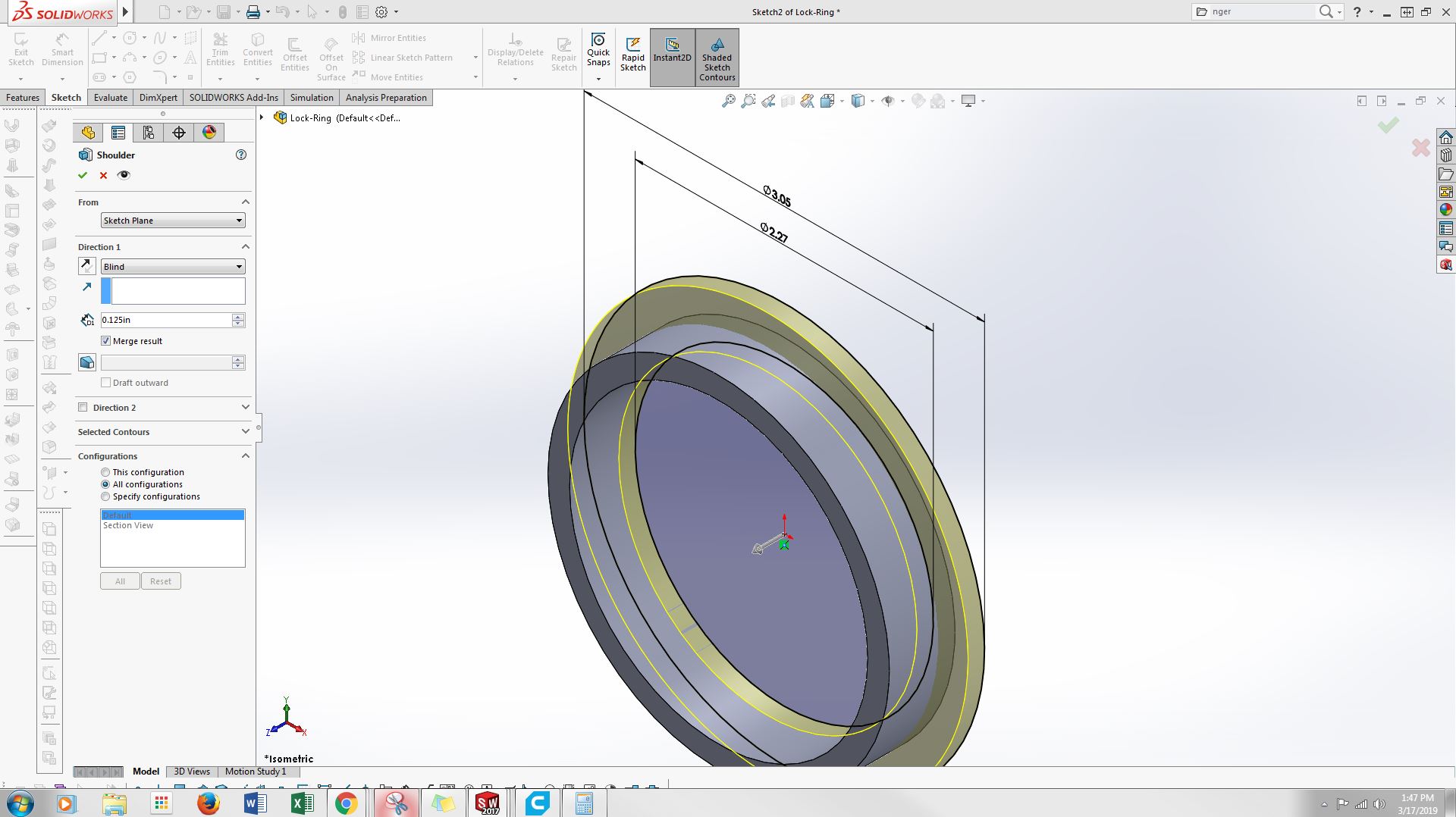
Task: Enable the Direction 2 checkbox
Action: pos(83,408)
